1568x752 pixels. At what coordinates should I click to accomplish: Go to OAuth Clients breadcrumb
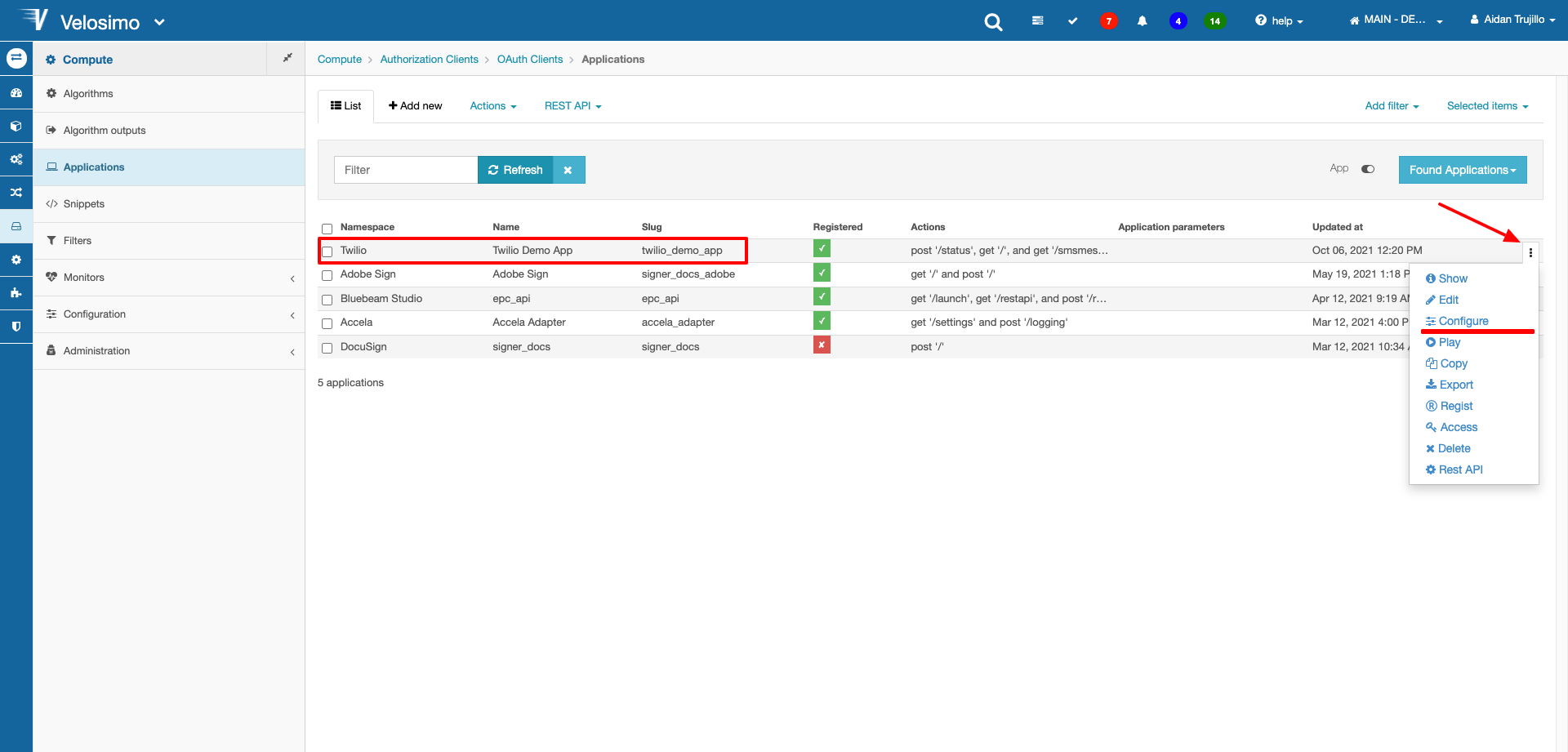click(530, 60)
